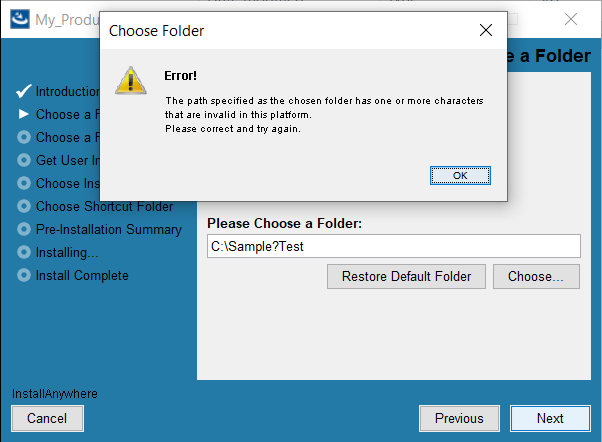Click the current-step arrow icon
This screenshot has height=442, width=602.
pyautogui.click(x=24, y=114)
